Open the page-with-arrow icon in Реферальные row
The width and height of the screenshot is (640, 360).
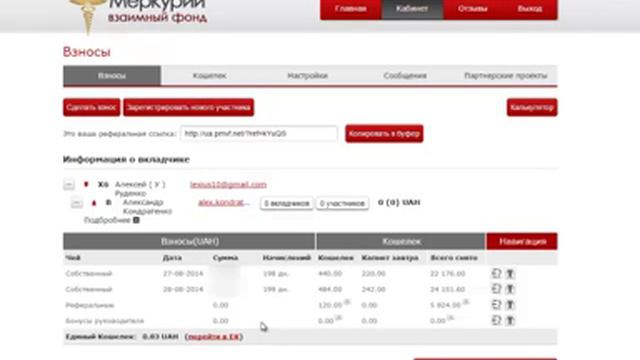click(496, 304)
